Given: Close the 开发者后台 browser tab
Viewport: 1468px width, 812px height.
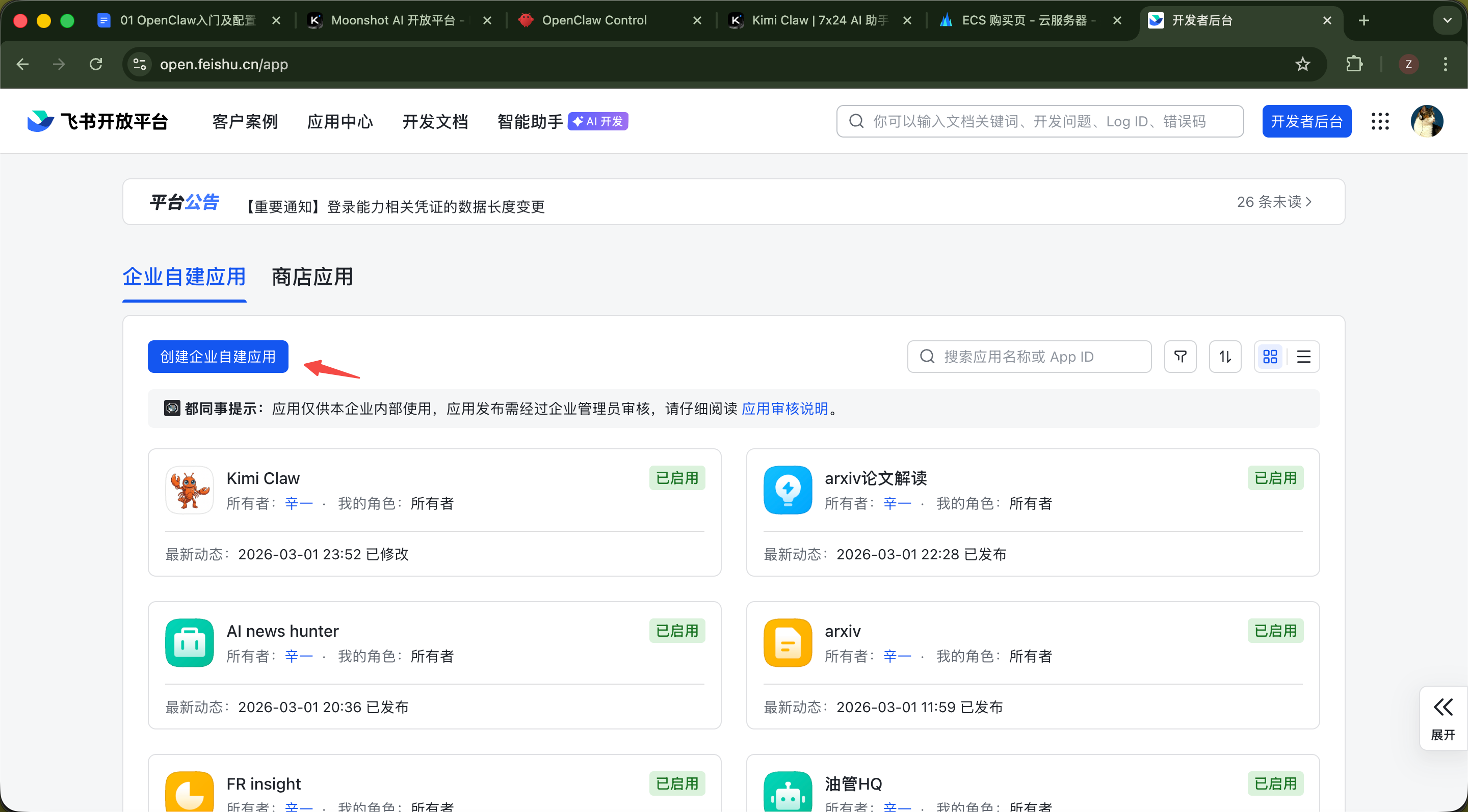Looking at the screenshot, I should 1327,20.
